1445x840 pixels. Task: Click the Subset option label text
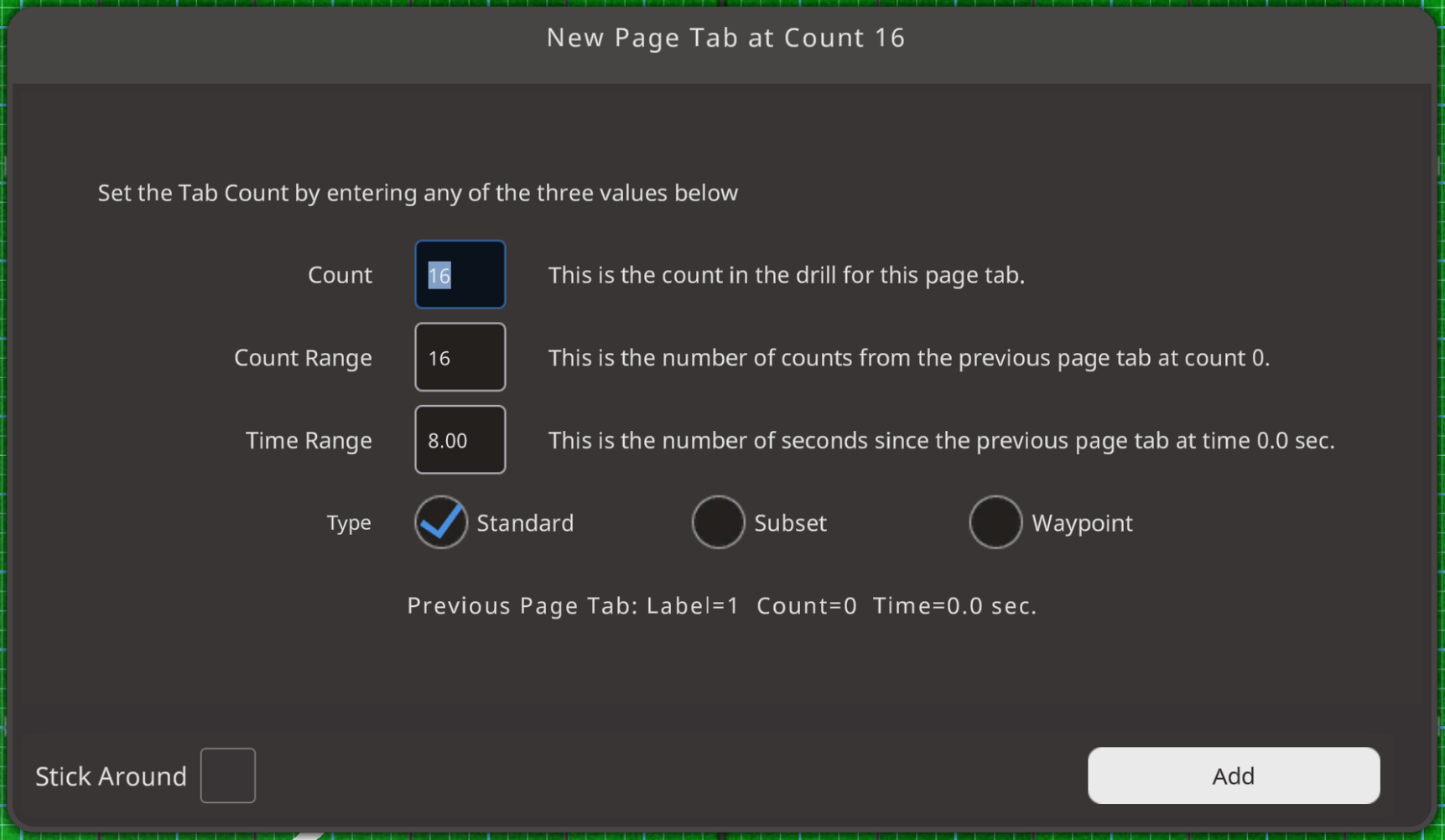[x=790, y=523]
